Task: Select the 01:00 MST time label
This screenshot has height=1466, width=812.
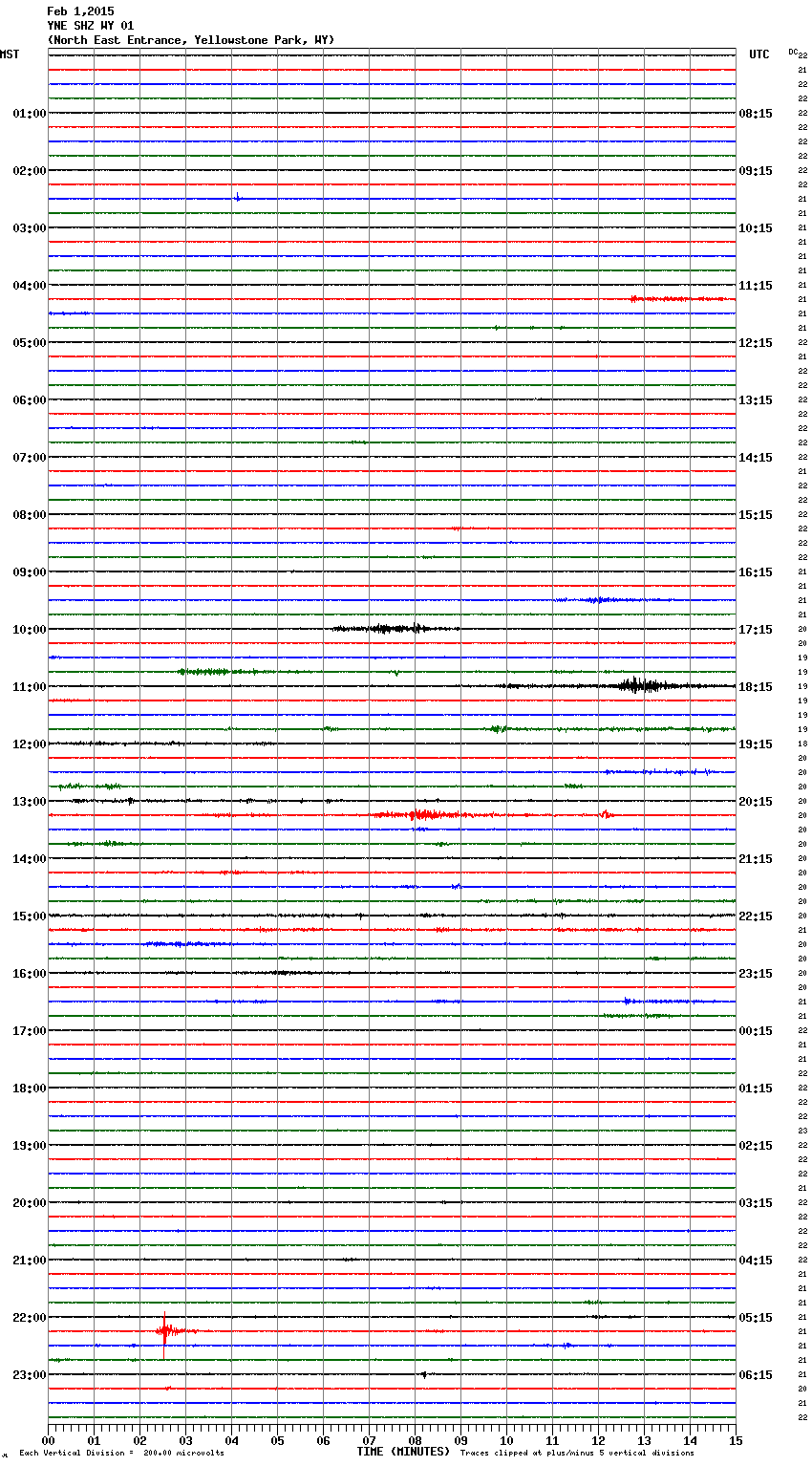Action: click(x=30, y=114)
